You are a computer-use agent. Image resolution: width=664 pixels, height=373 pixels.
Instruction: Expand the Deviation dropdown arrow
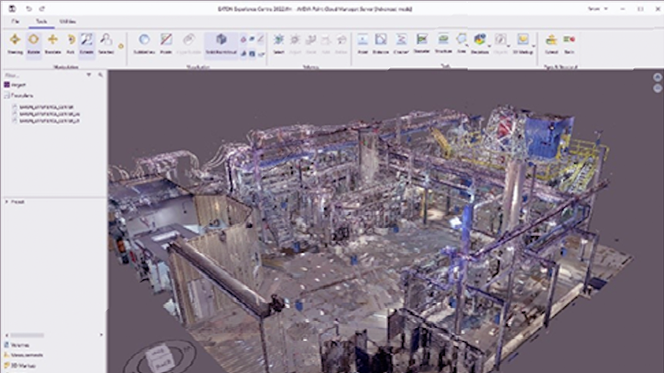pyautogui.click(x=489, y=46)
